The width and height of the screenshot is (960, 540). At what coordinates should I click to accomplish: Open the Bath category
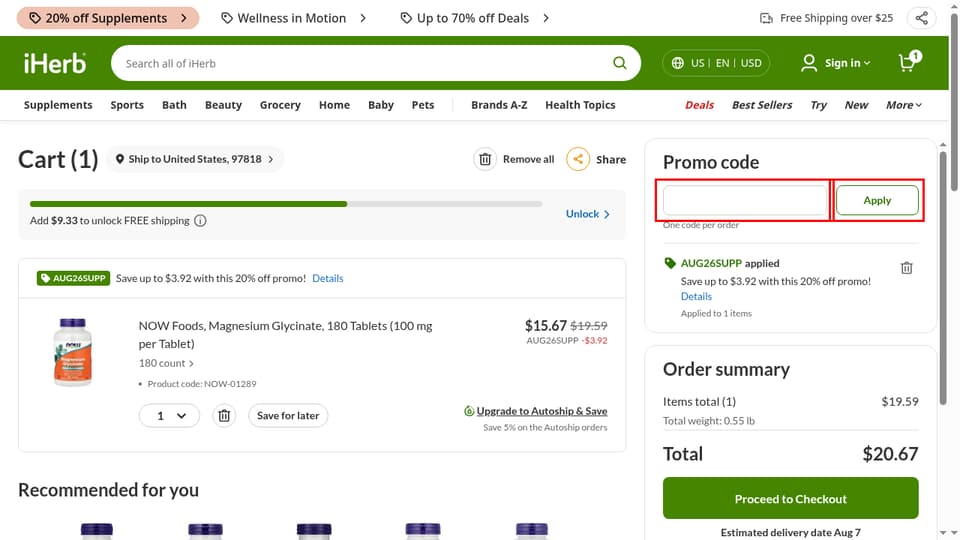tap(174, 105)
